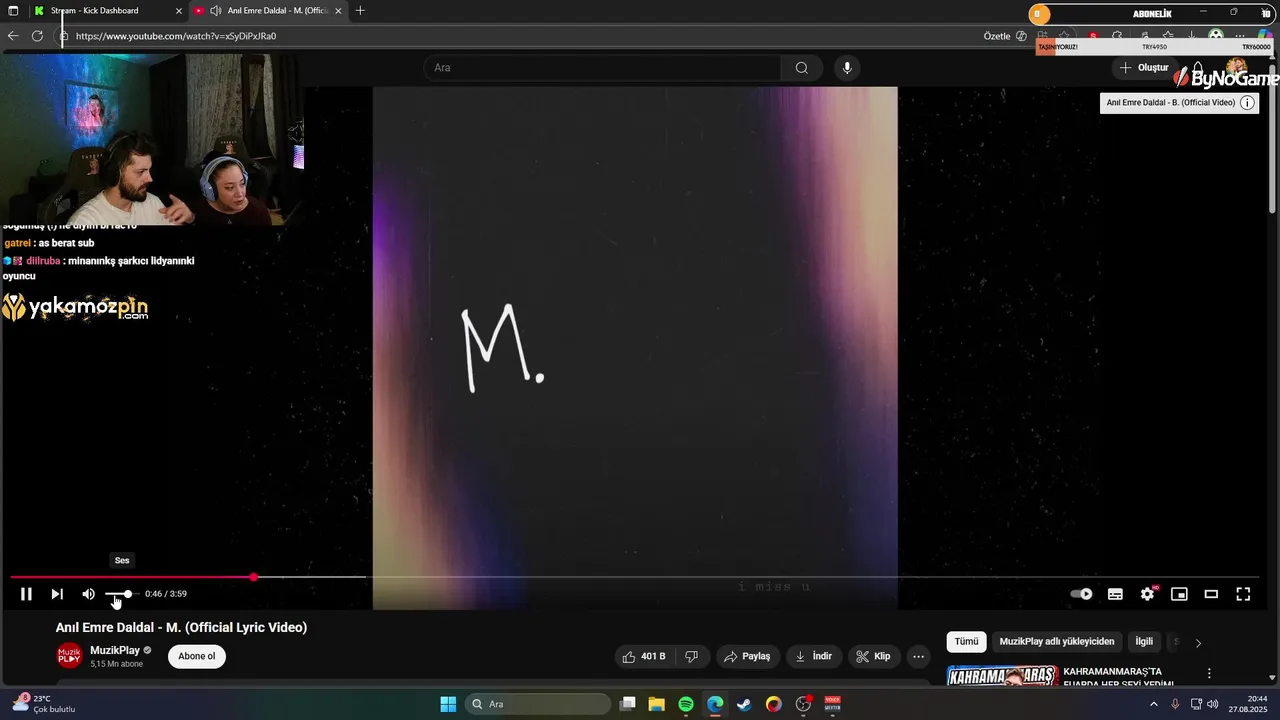
Task: Expand more filter chips with right arrow
Action: [x=1198, y=643]
